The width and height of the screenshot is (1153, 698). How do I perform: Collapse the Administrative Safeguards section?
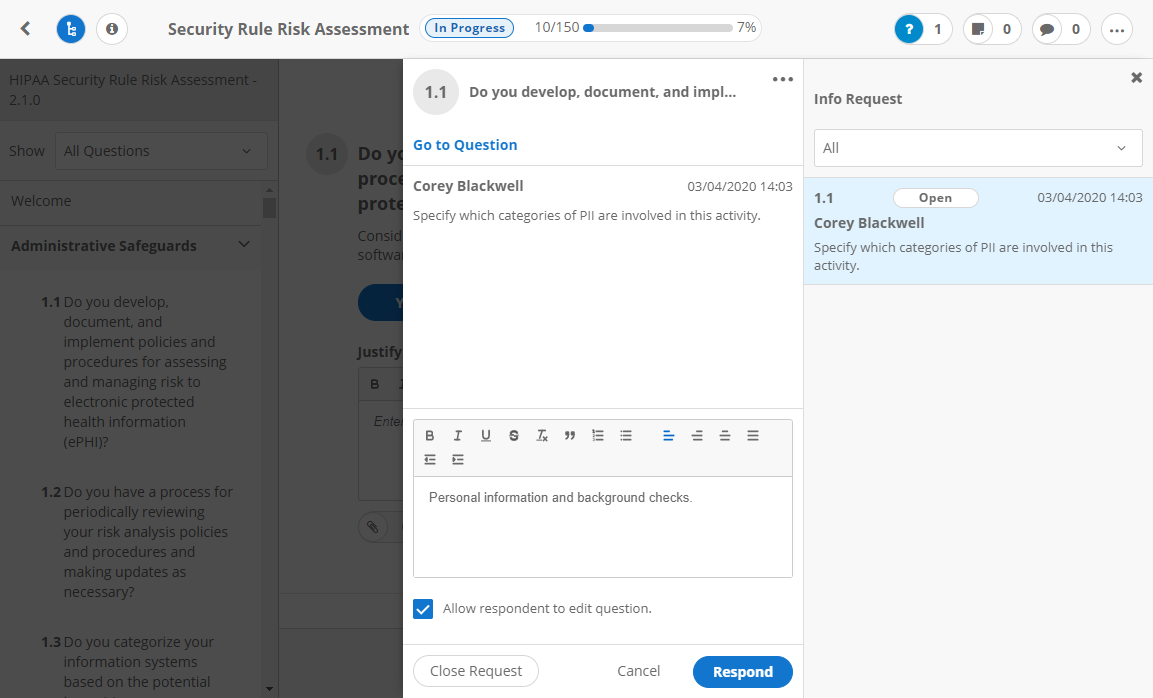243,244
